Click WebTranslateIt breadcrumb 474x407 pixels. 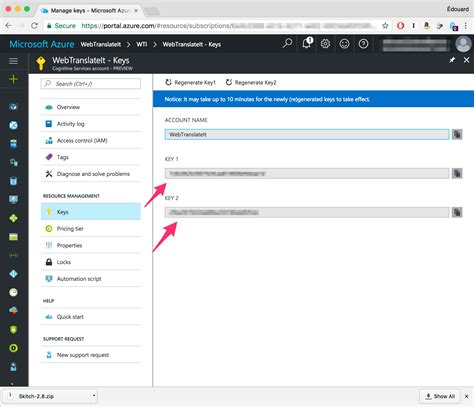click(101, 44)
